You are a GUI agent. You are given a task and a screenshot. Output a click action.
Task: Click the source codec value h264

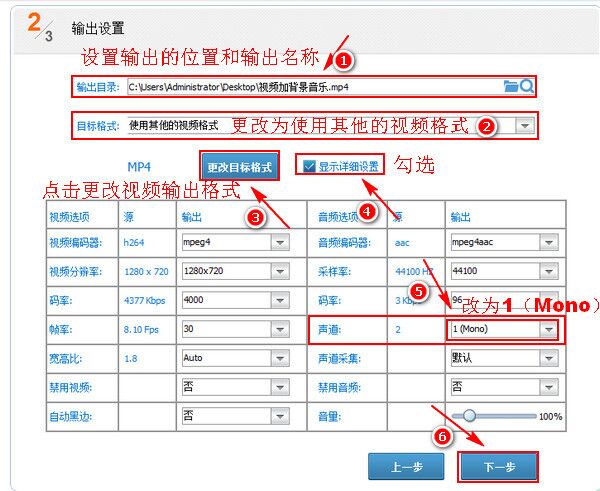pyautogui.click(x=134, y=243)
